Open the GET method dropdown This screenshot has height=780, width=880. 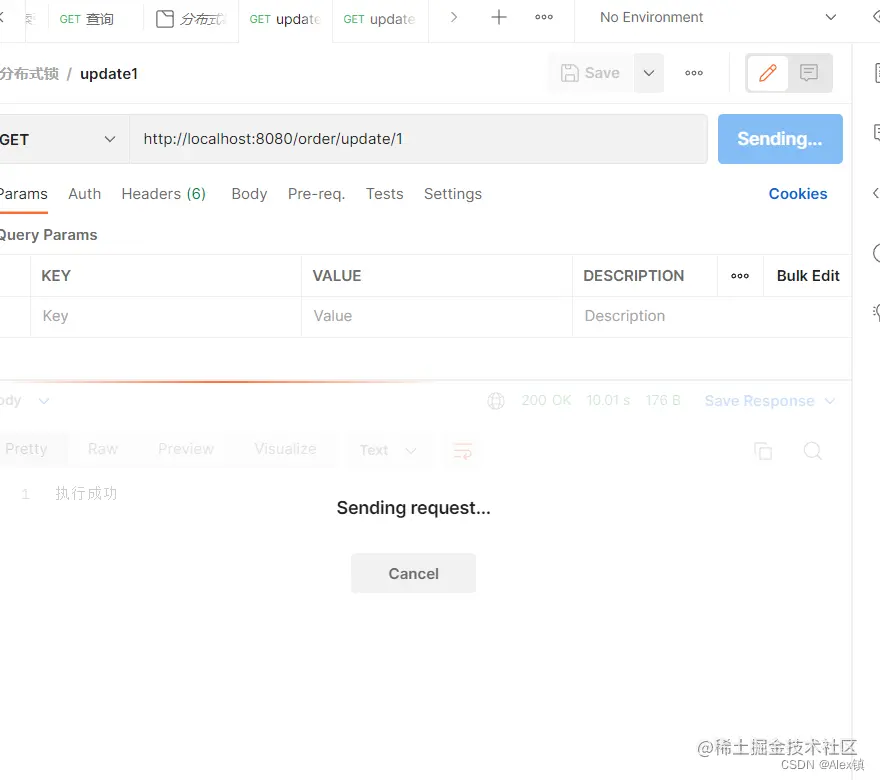point(61,139)
